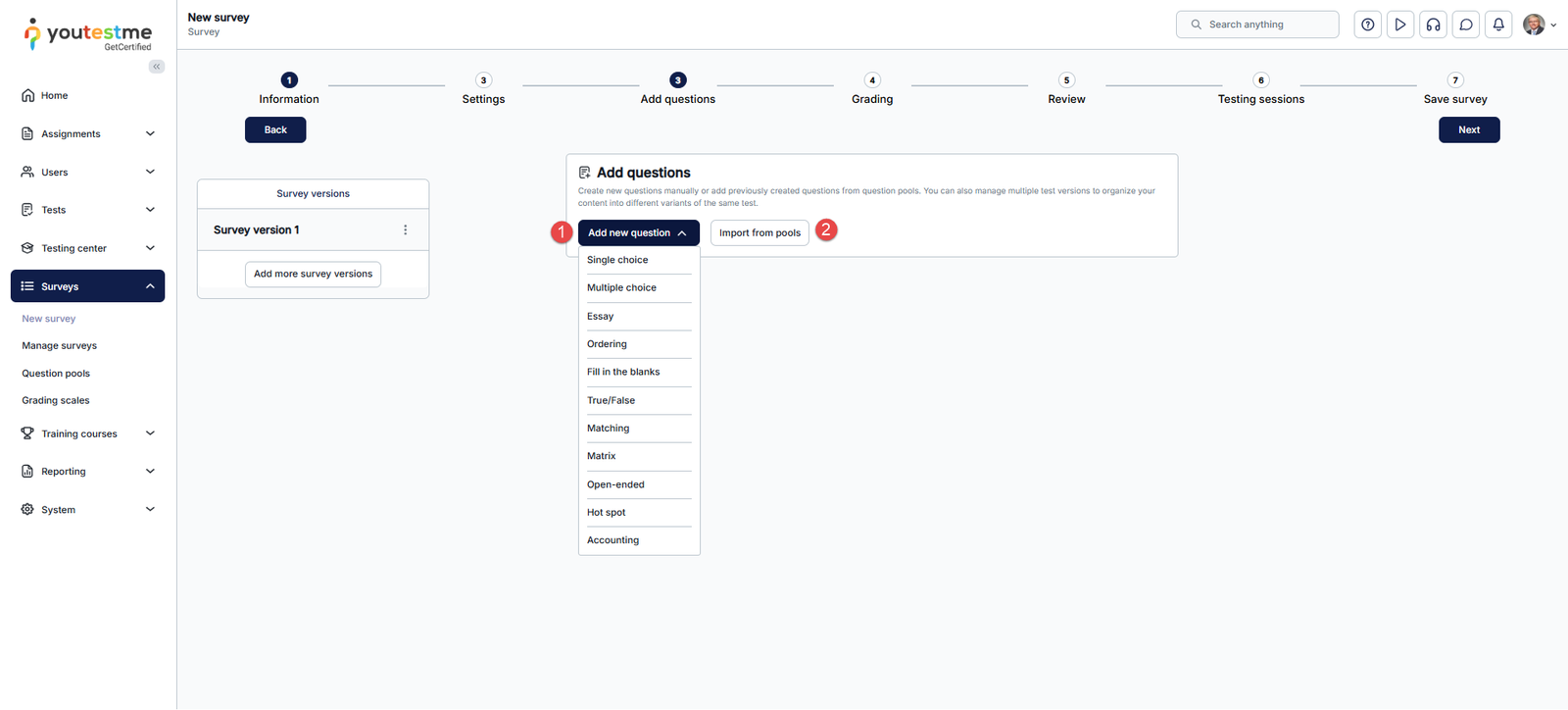The height and width of the screenshot is (710, 1568).
Task: Go to Settings step in wizard
Action: [483, 89]
